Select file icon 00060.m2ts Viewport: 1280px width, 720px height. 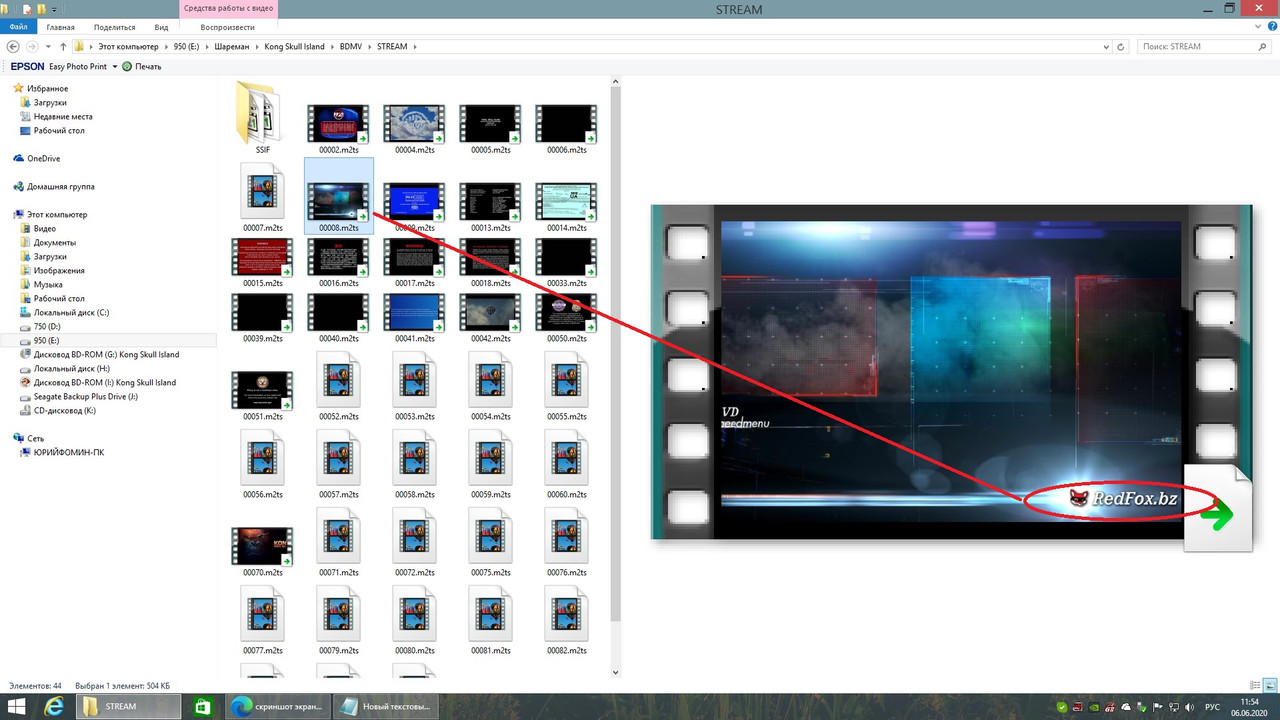point(566,463)
